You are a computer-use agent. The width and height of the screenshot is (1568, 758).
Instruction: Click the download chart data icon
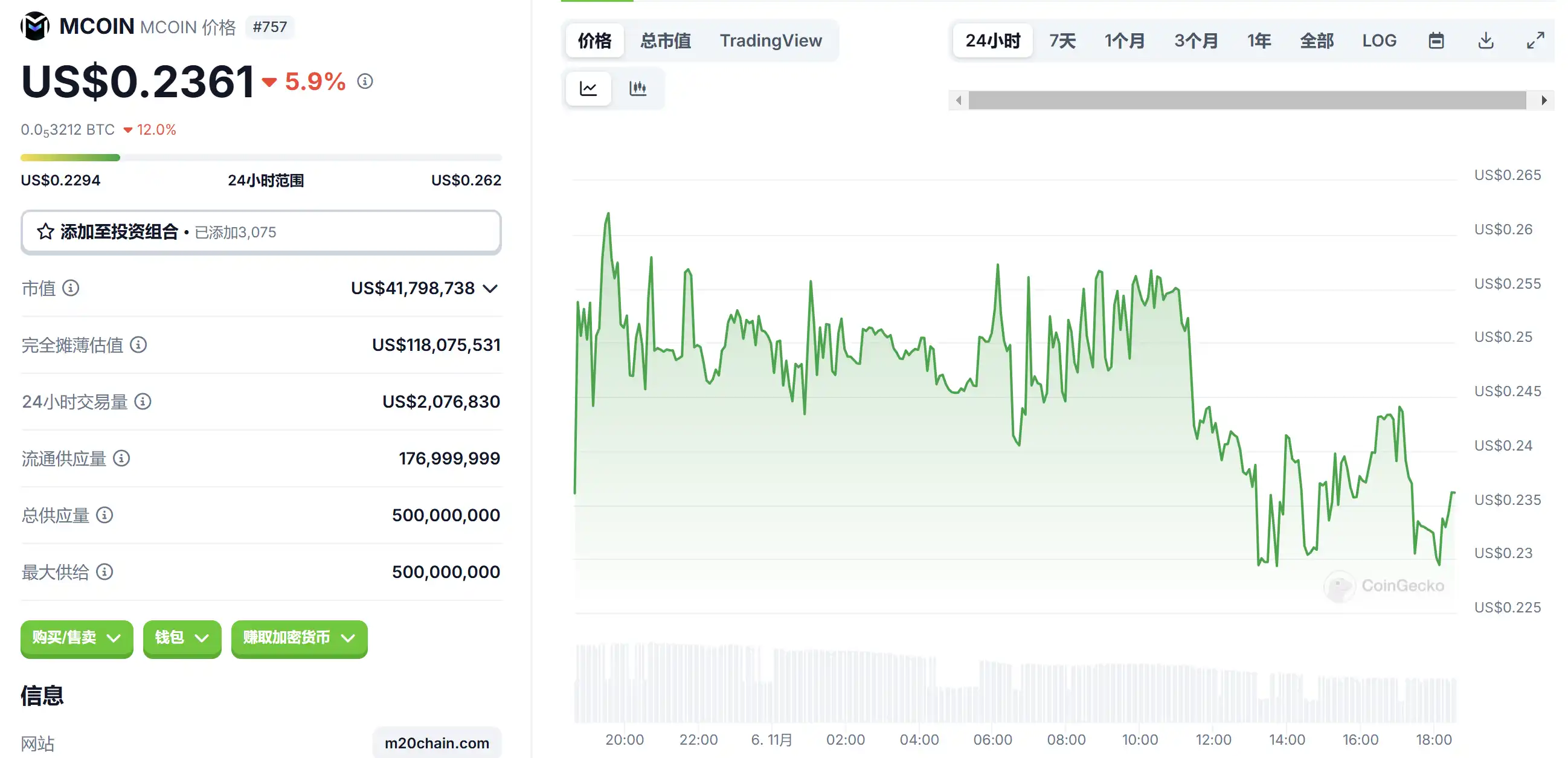pos(1486,41)
